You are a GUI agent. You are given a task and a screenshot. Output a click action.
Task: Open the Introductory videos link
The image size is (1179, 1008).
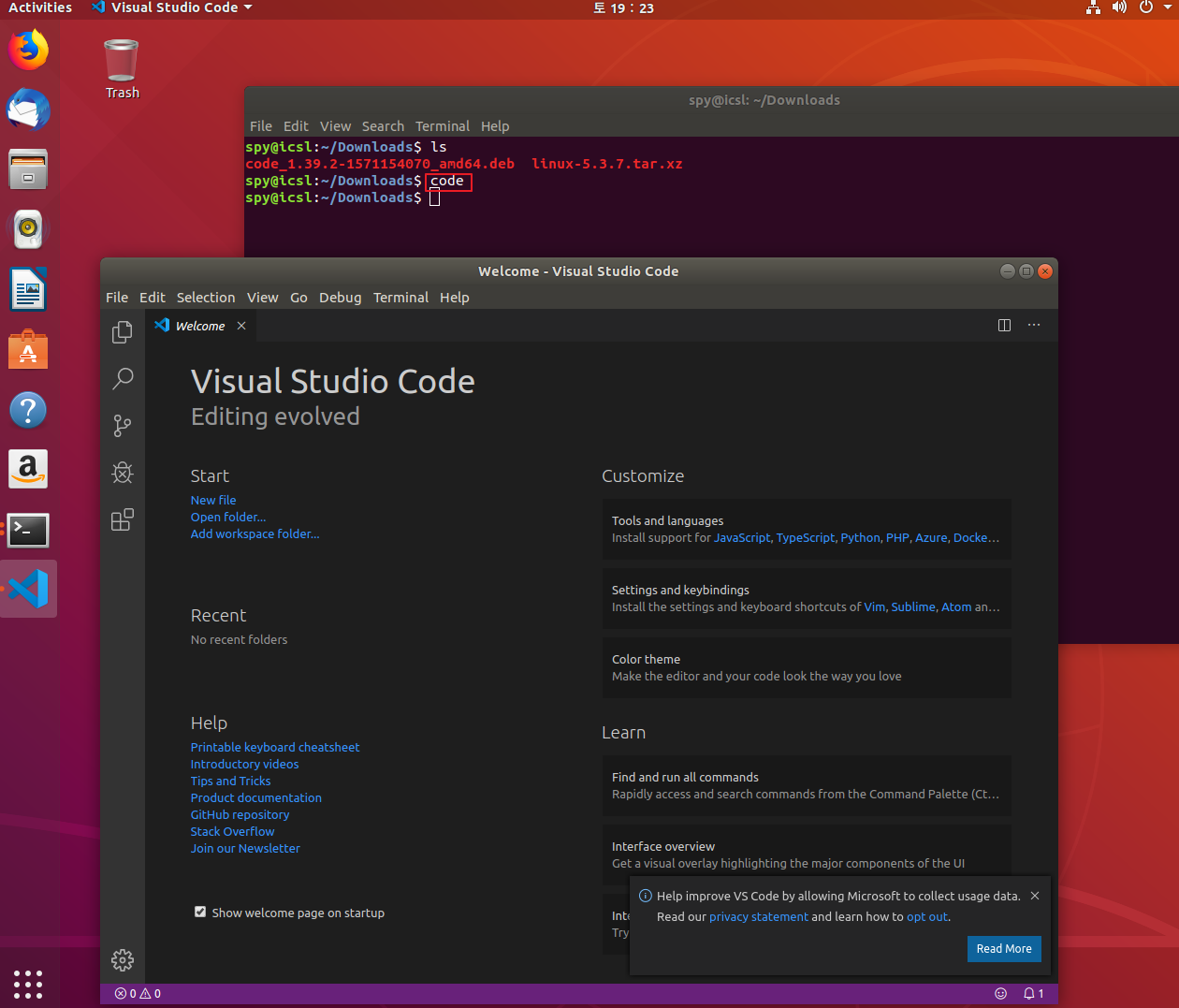[x=245, y=765]
